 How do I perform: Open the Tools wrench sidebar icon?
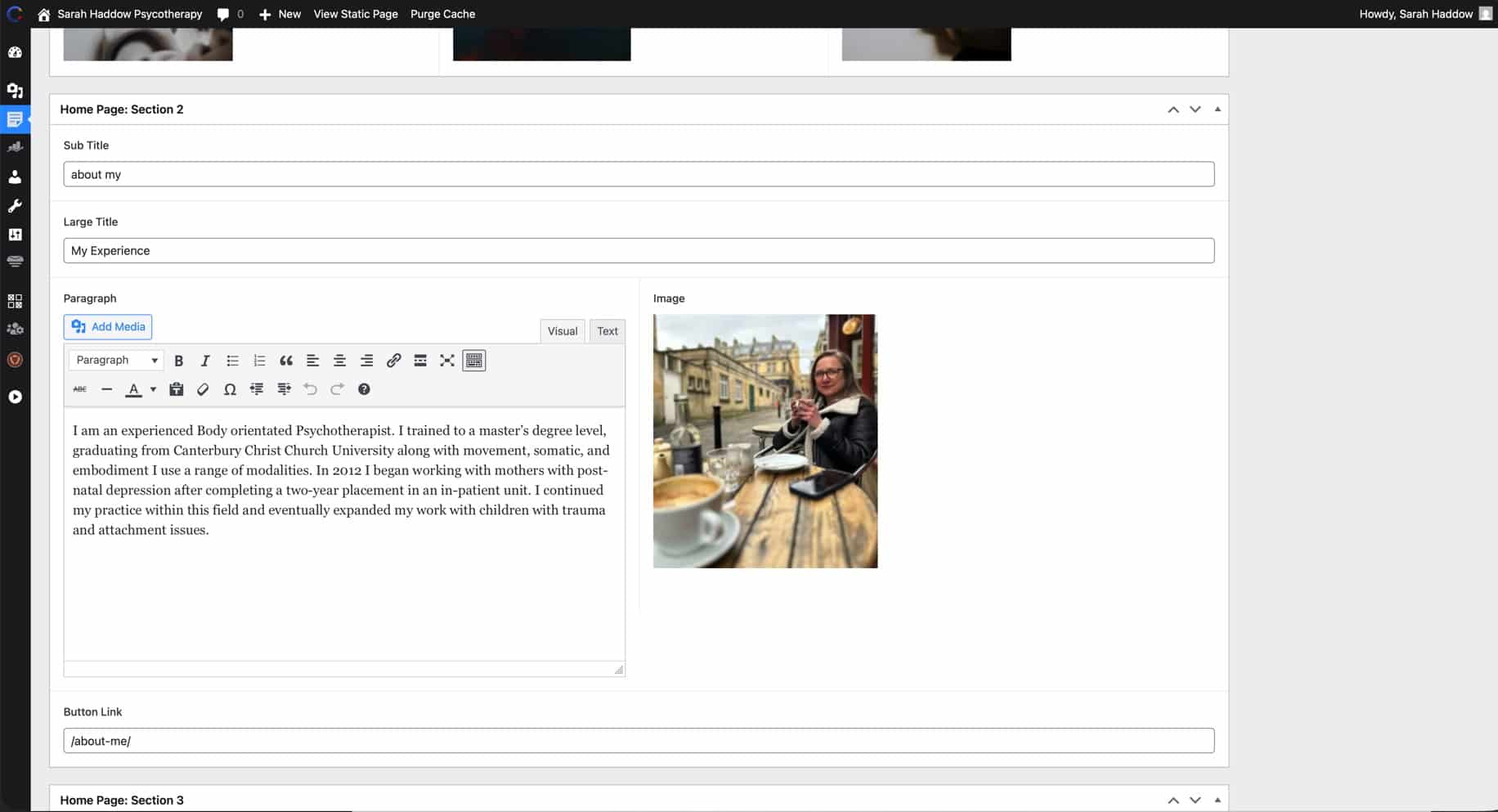pyautogui.click(x=15, y=206)
